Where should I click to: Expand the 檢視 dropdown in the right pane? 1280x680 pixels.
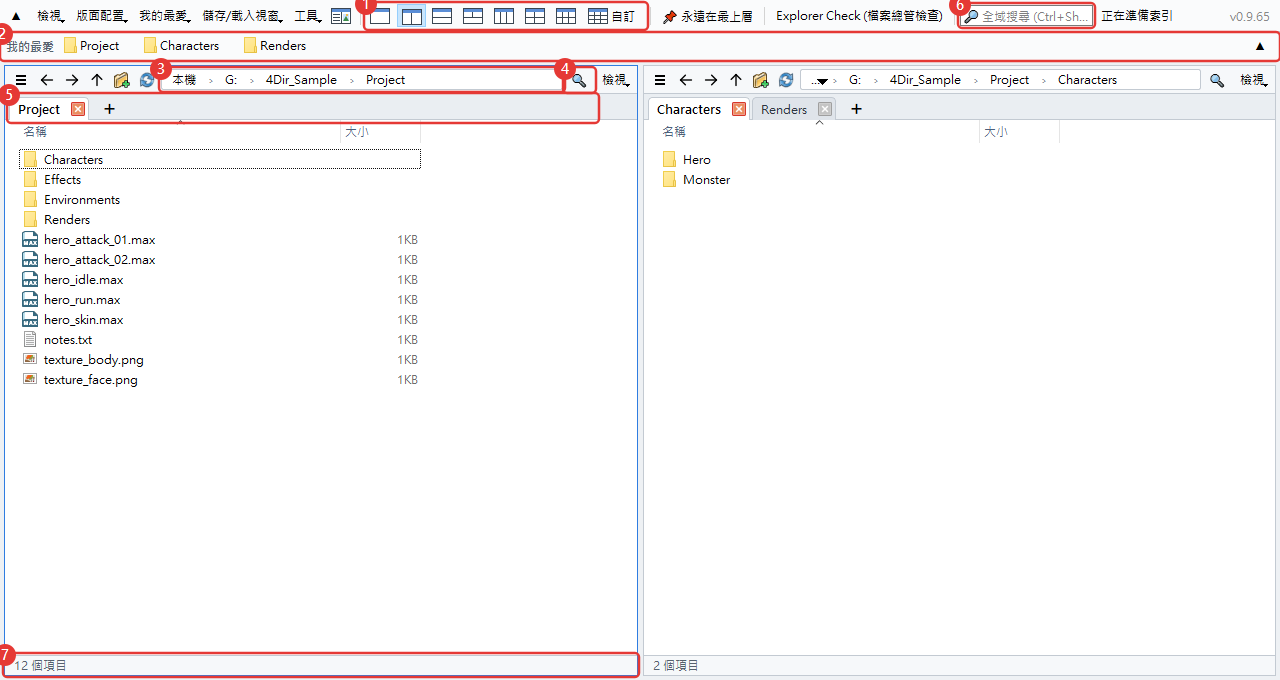[1252, 80]
